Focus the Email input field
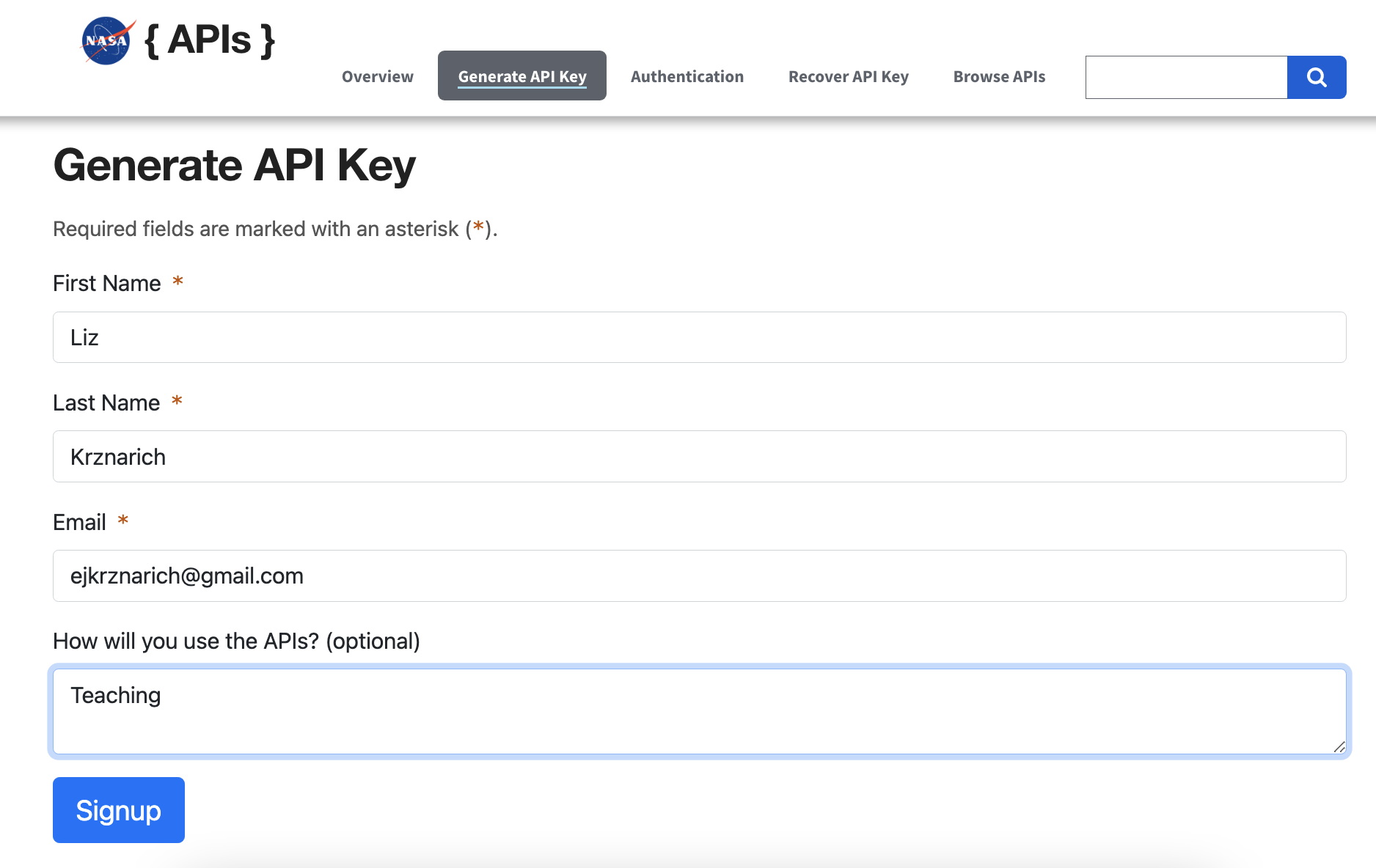This screenshot has height=868, width=1376. pos(698,576)
